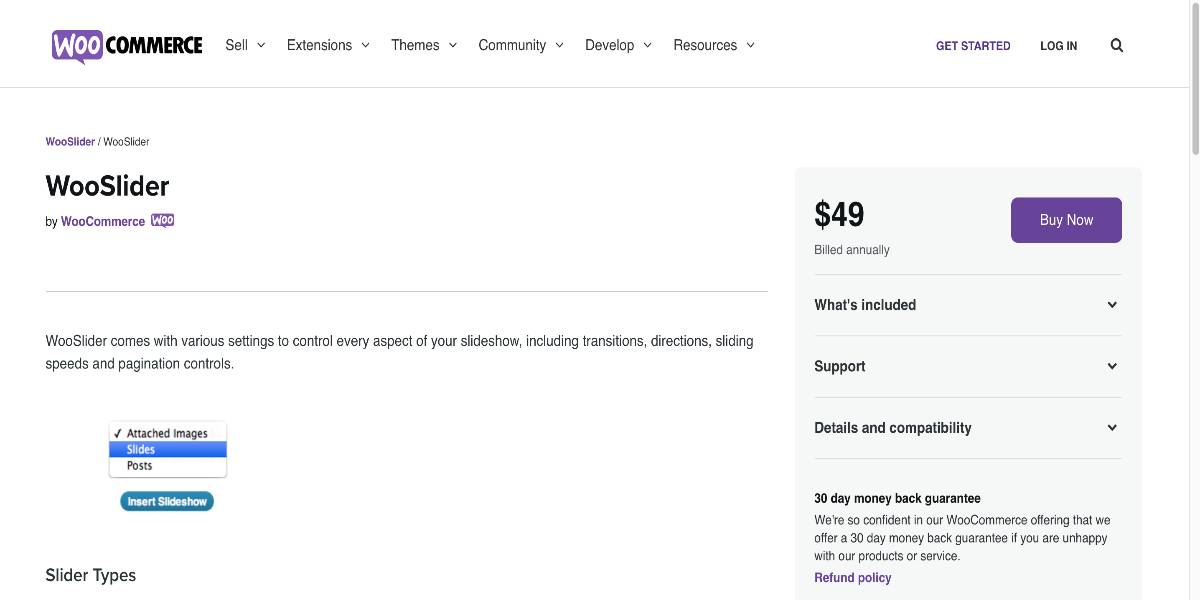Click the WooSlider breadcrumb link
Image resolution: width=1200 pixels, height=600 pixels.
pyautogui.click(x=70, y=142)
